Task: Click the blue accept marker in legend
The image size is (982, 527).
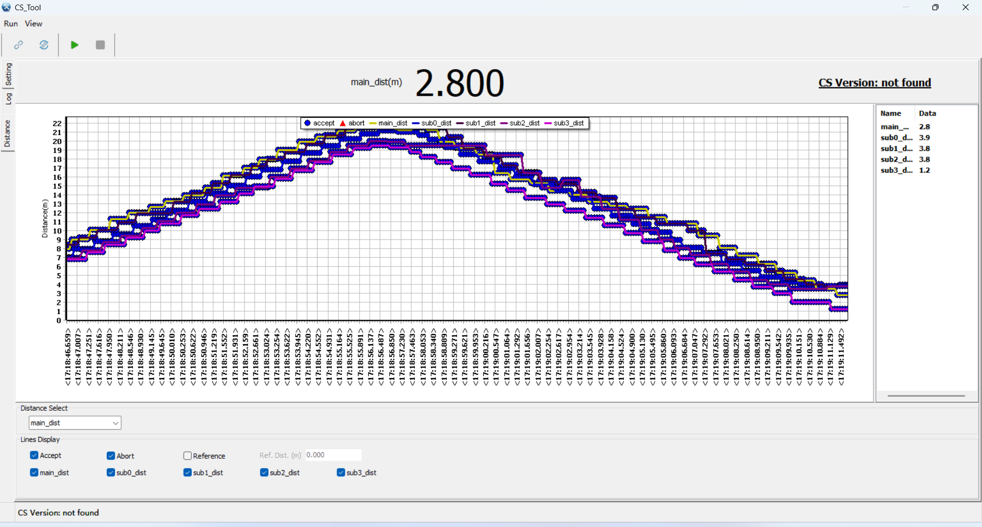Action: (308, 123)
